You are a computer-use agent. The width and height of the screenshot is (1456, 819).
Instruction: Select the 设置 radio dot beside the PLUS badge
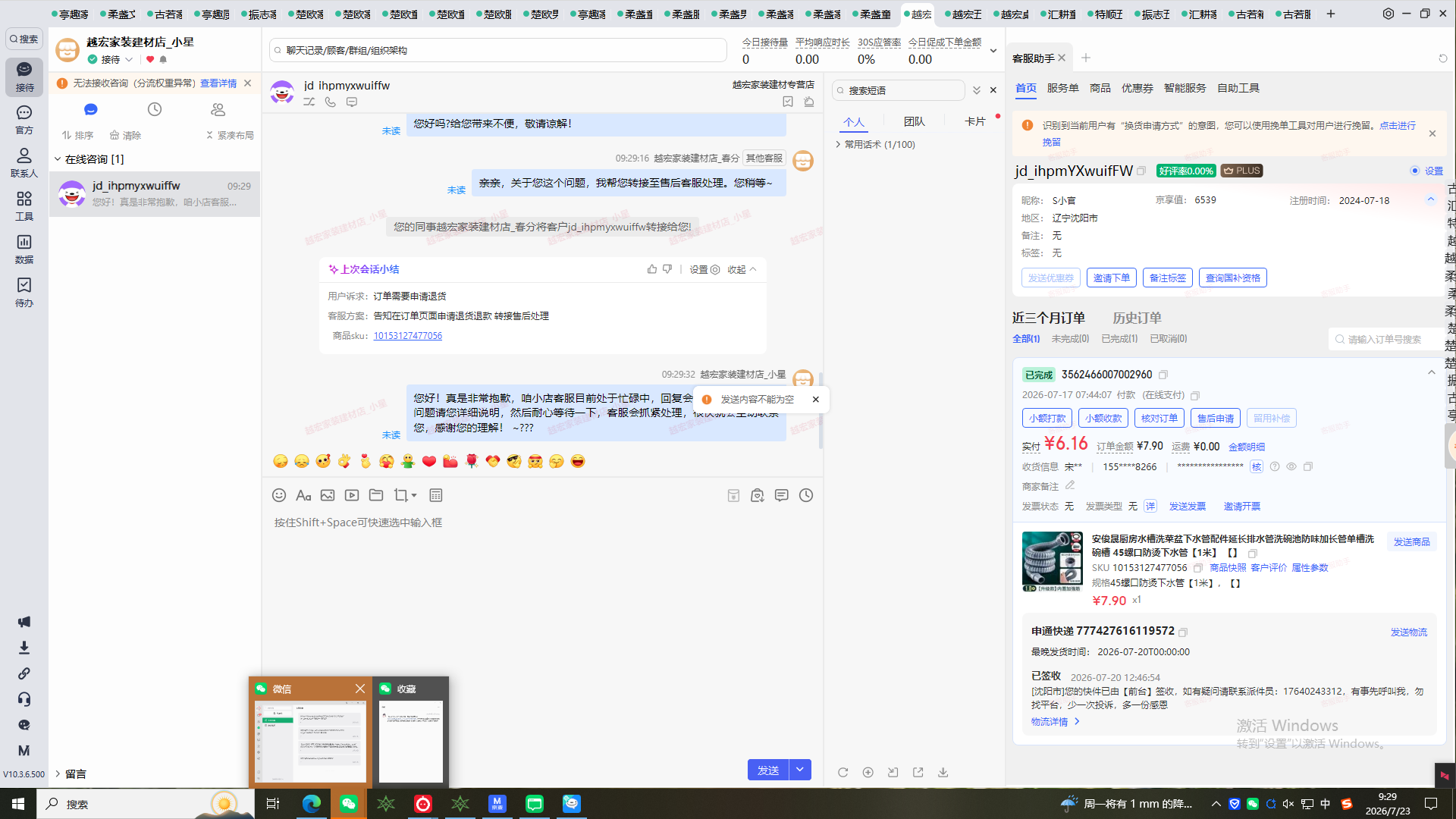click(x=1415, y=171)
